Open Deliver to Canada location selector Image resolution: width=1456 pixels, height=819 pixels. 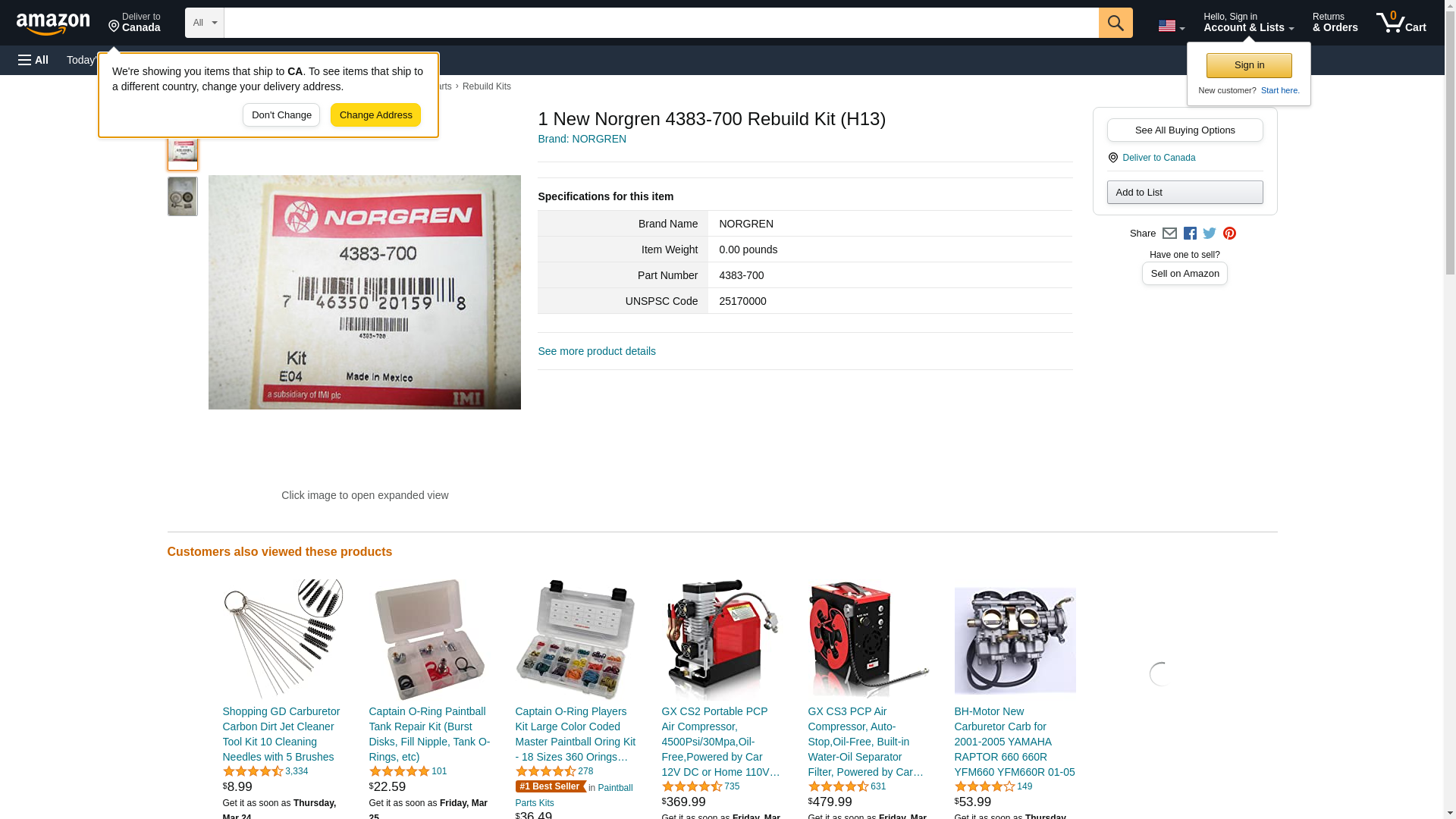click(134, 23)
